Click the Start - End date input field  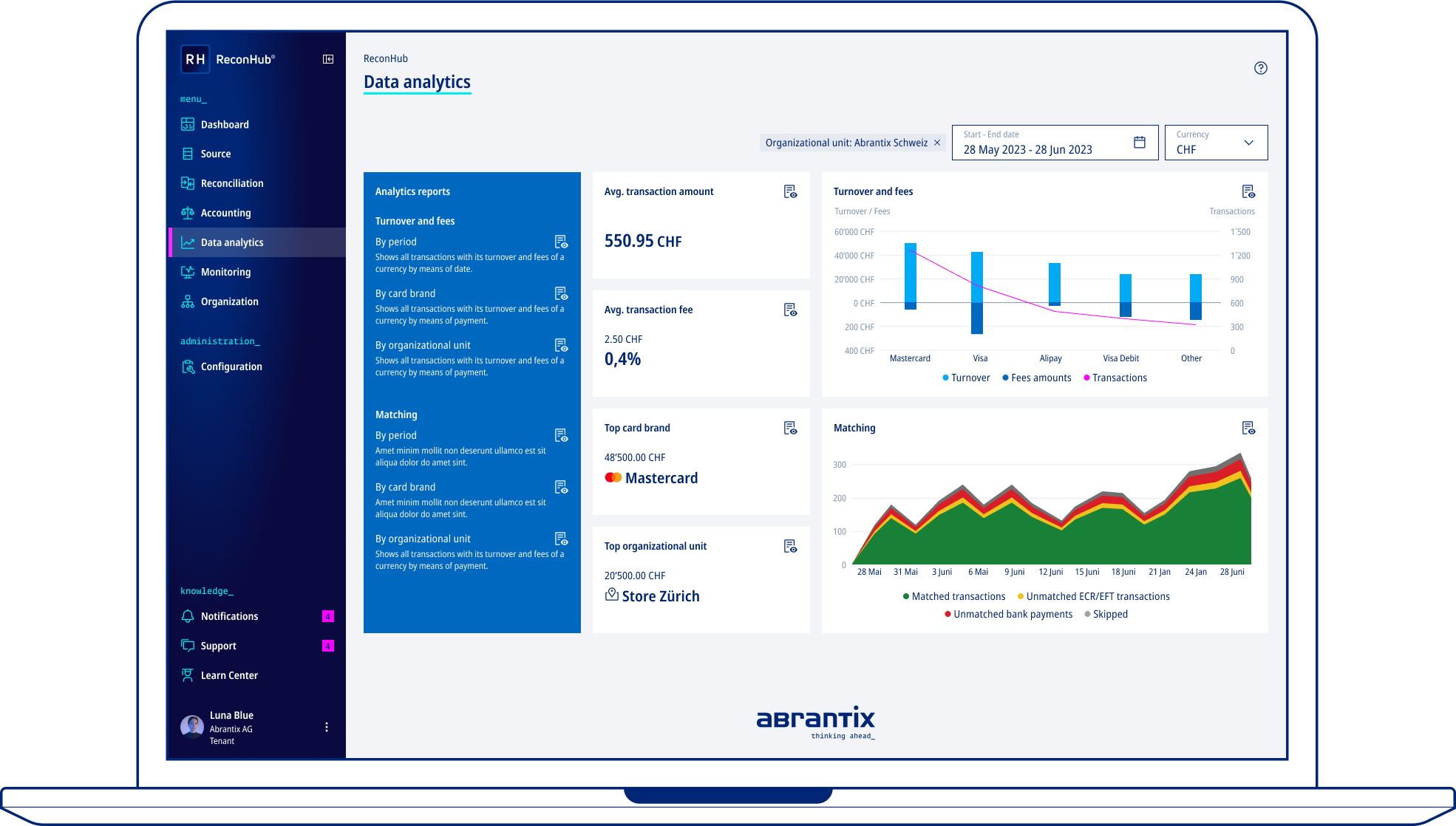1055,143
